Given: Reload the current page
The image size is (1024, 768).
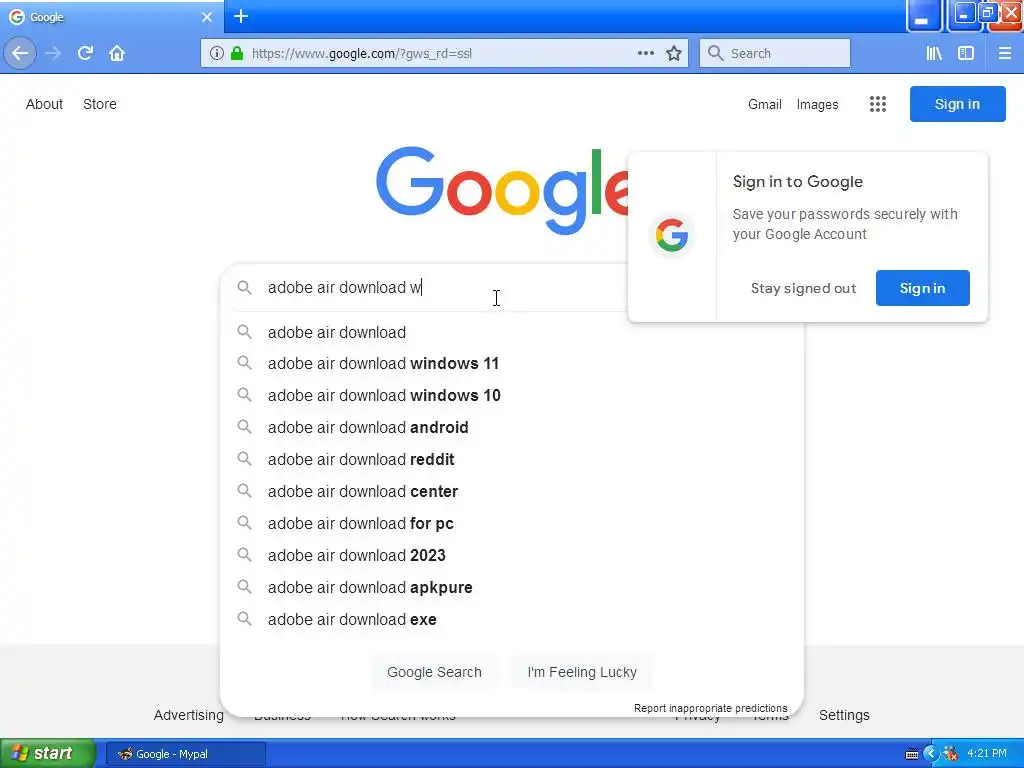Looking at the screenshot, I should pyautogui.click(x=85, y=54).
